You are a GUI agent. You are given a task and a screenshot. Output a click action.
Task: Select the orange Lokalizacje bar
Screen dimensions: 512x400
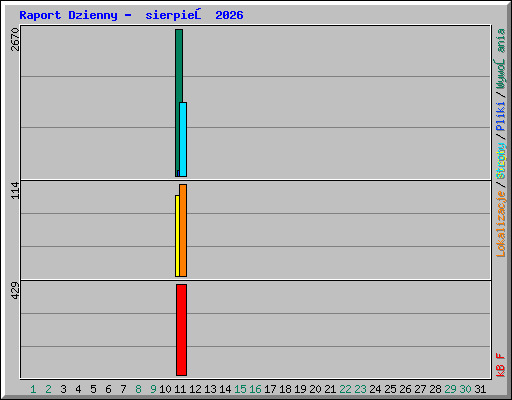(x=183, y=230)
